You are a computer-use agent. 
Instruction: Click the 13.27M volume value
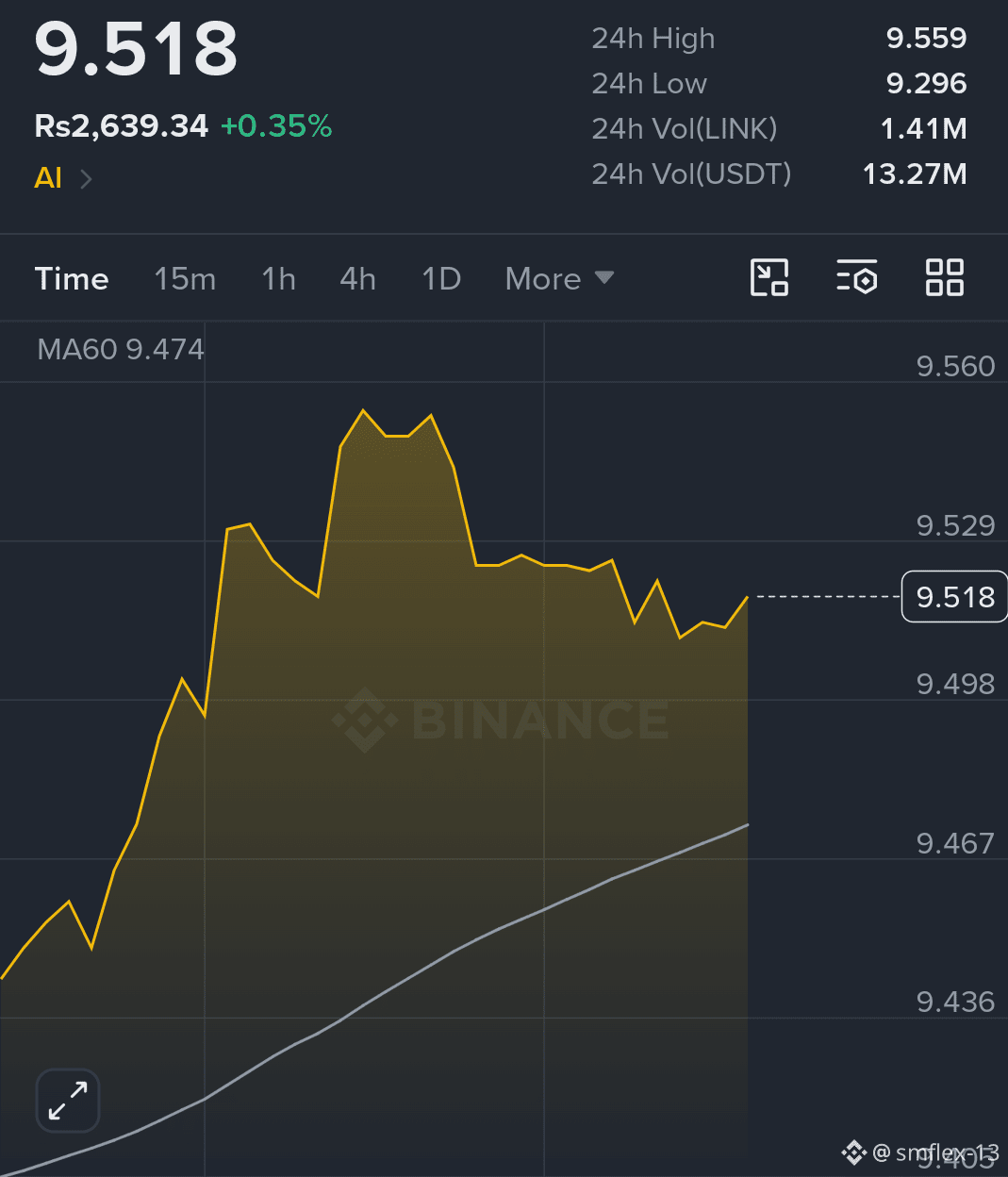(x=915, y=174)
